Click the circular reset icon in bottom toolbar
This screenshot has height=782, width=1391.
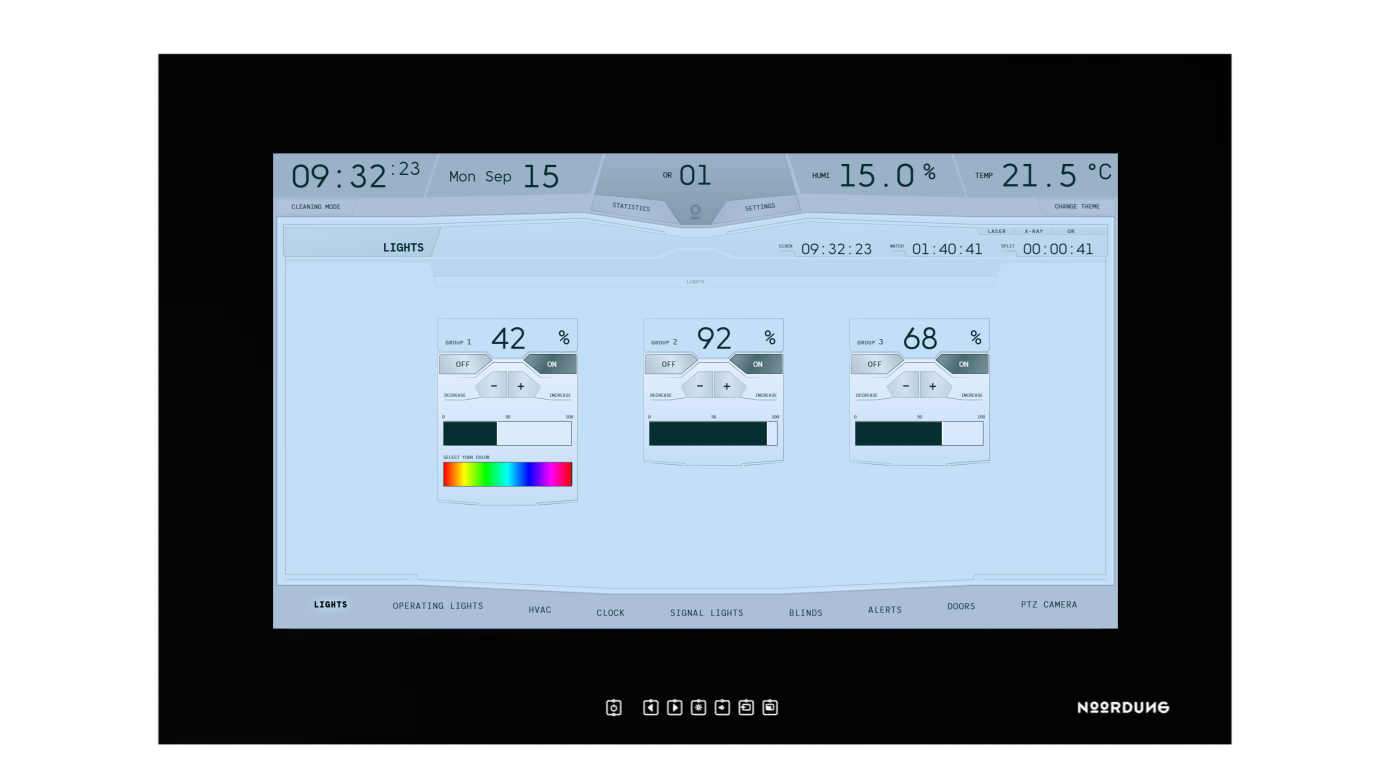[614, 708]
